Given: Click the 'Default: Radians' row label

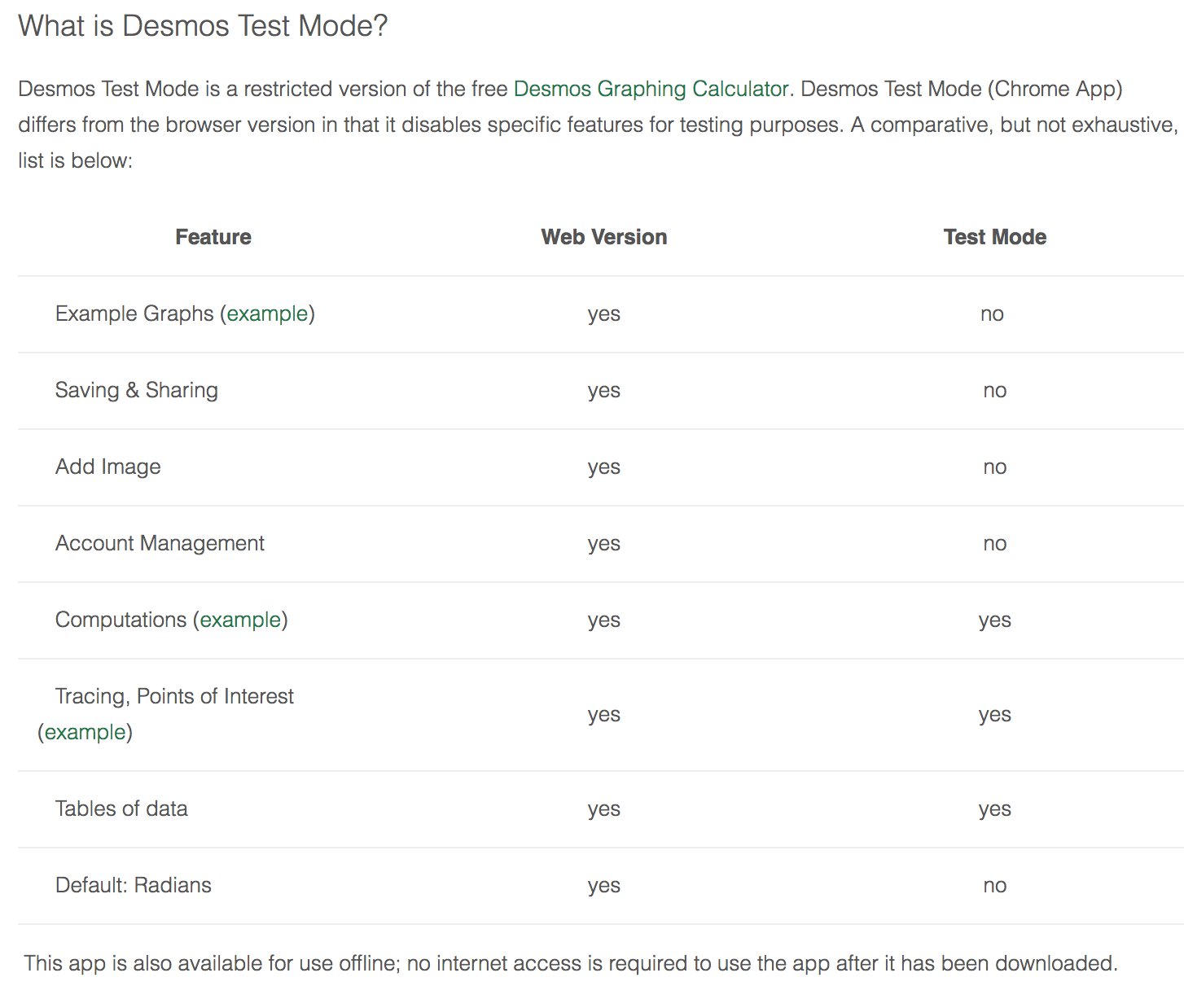Looking at the screenshot, I should click(x=134, y=885).
